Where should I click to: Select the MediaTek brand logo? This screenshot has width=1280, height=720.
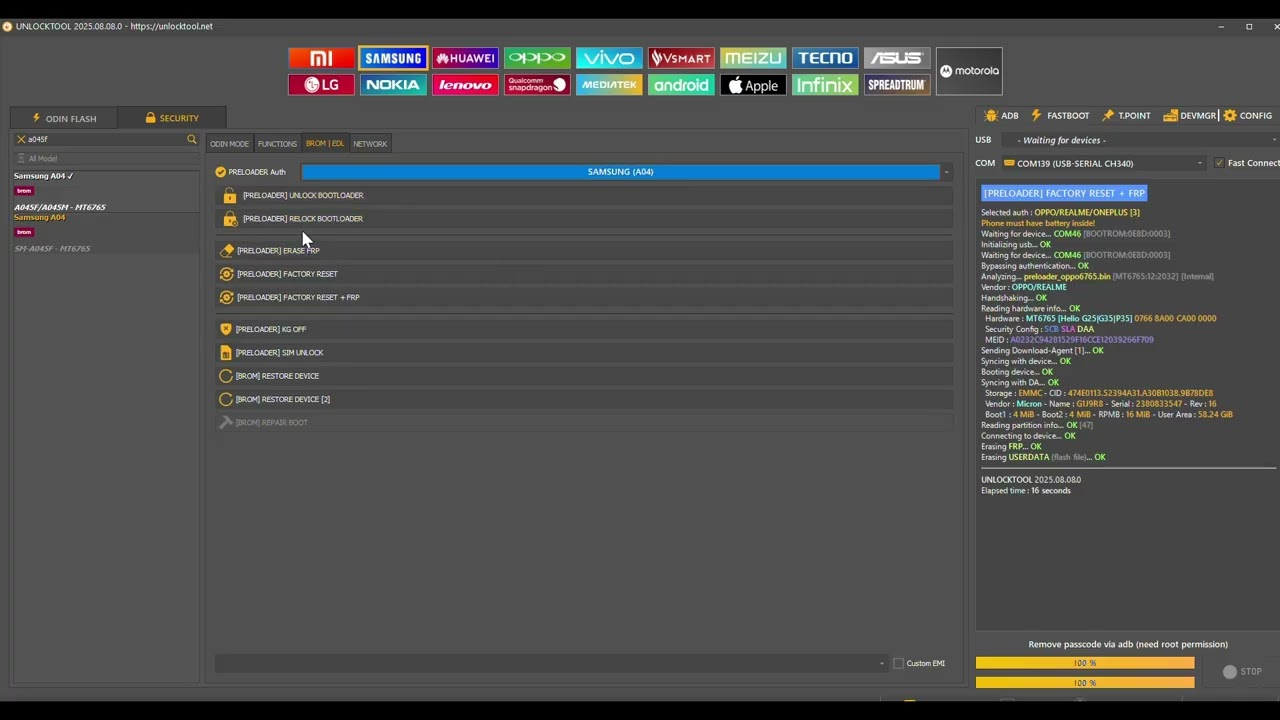click(609, 85)
